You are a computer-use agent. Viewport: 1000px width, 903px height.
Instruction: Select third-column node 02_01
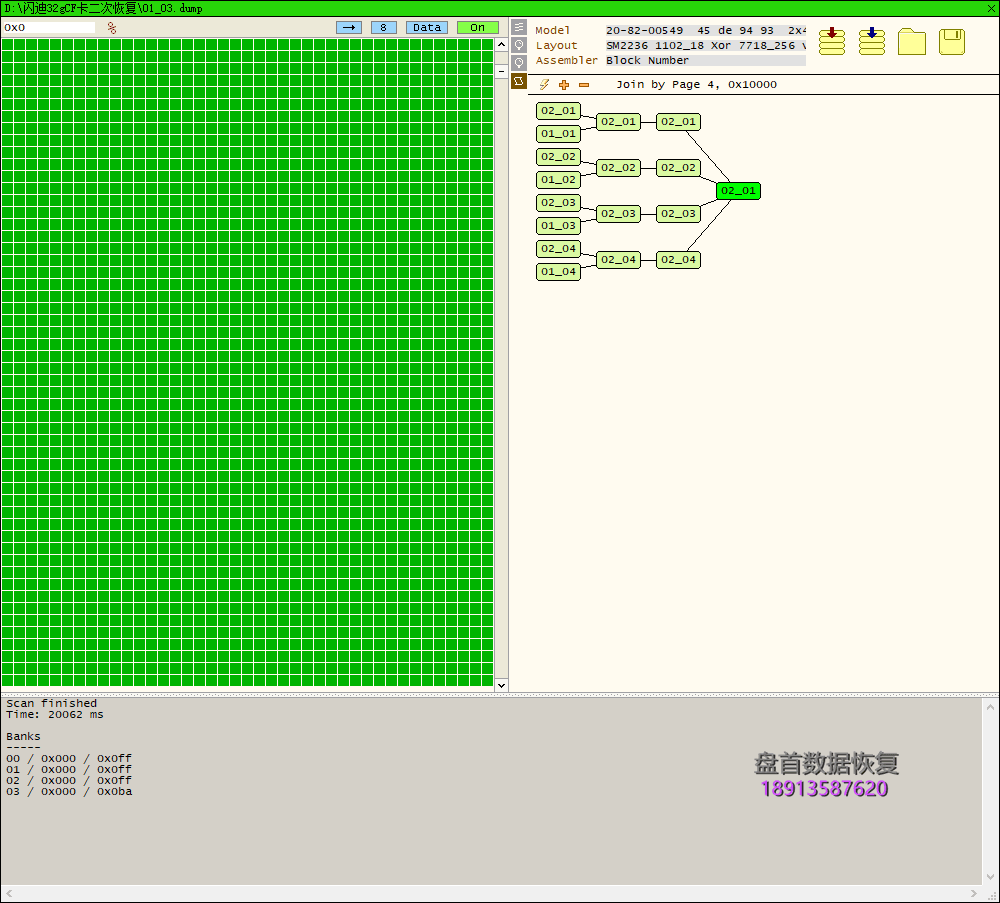coord(678,122)
